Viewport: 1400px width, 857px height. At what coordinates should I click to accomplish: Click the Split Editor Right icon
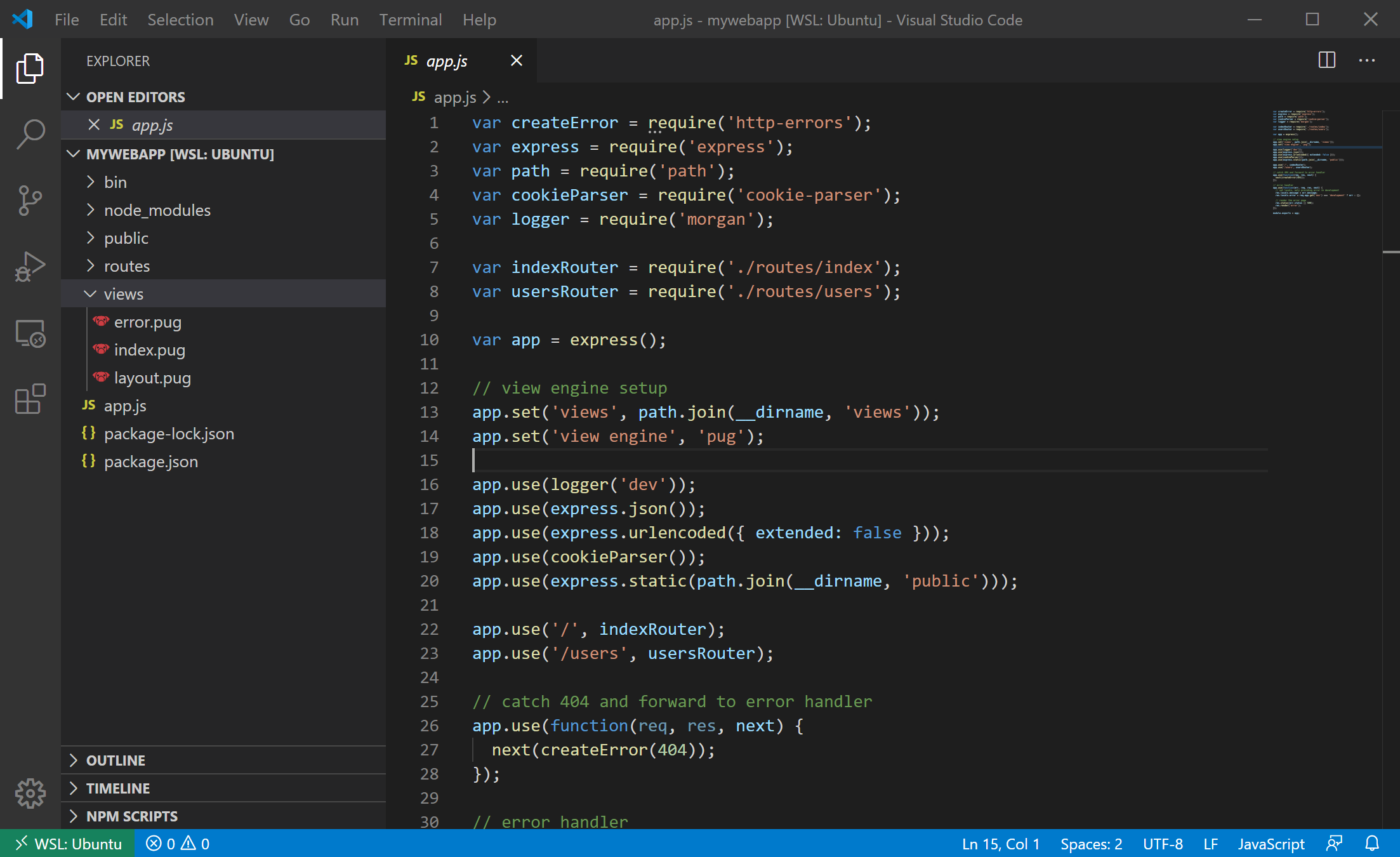[x=1326, y=60]
